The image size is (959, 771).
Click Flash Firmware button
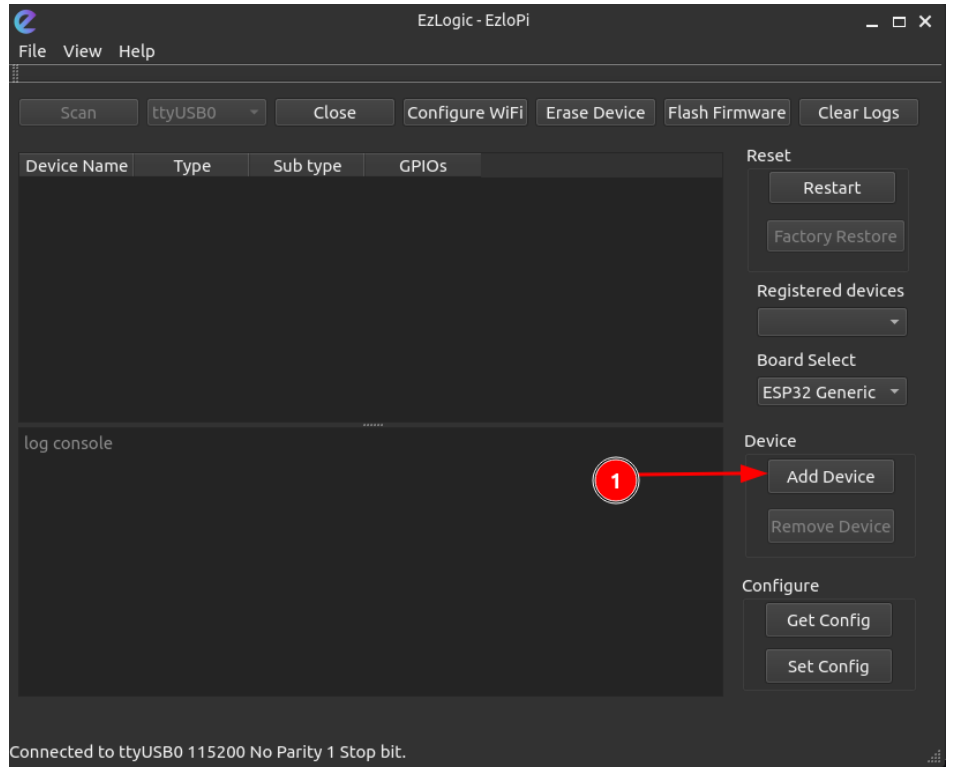(x=727, y=113)
